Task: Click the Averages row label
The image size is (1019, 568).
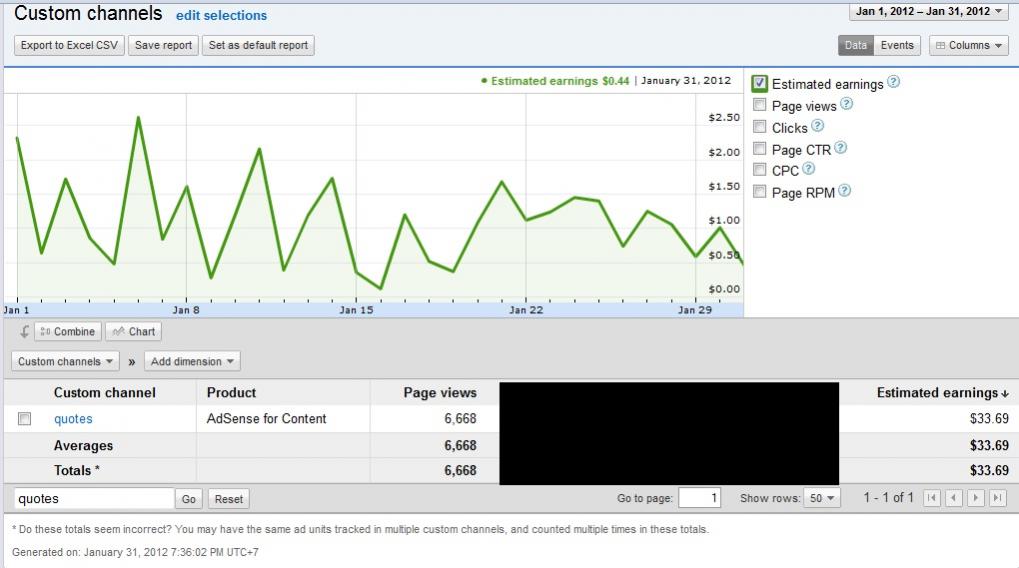Action: (83, 445)
